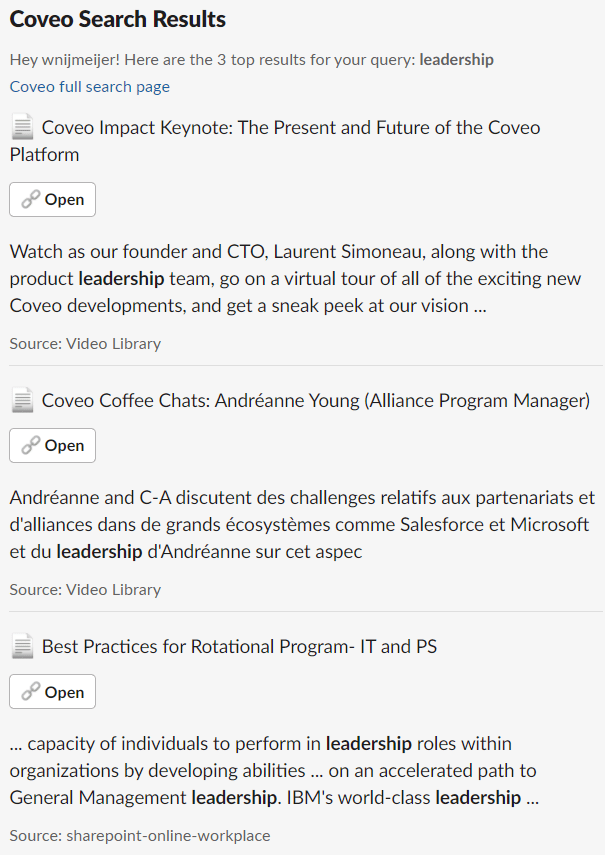This screenshot has height=855, width=605.
Task: Click the Coveo Search Results heading
Action: (x=117, y=19)
